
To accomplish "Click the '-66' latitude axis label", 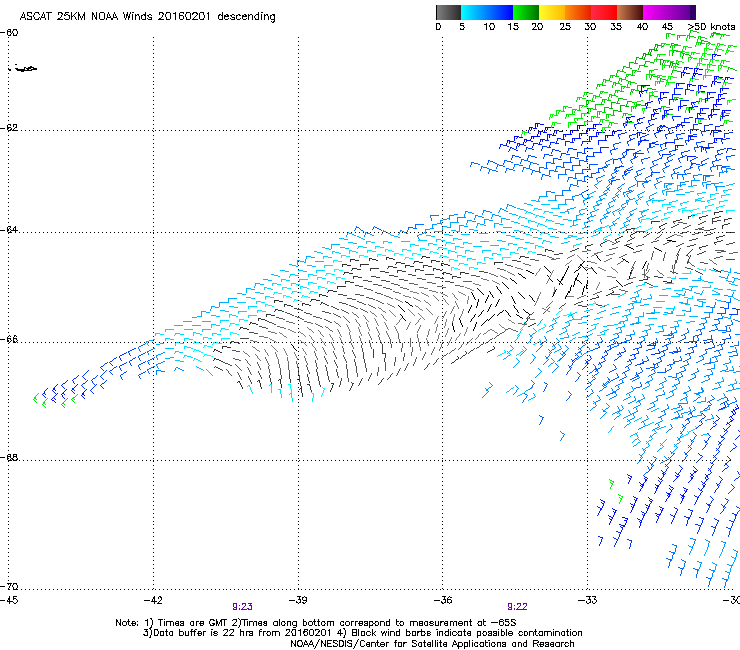I will pos(9,340).
